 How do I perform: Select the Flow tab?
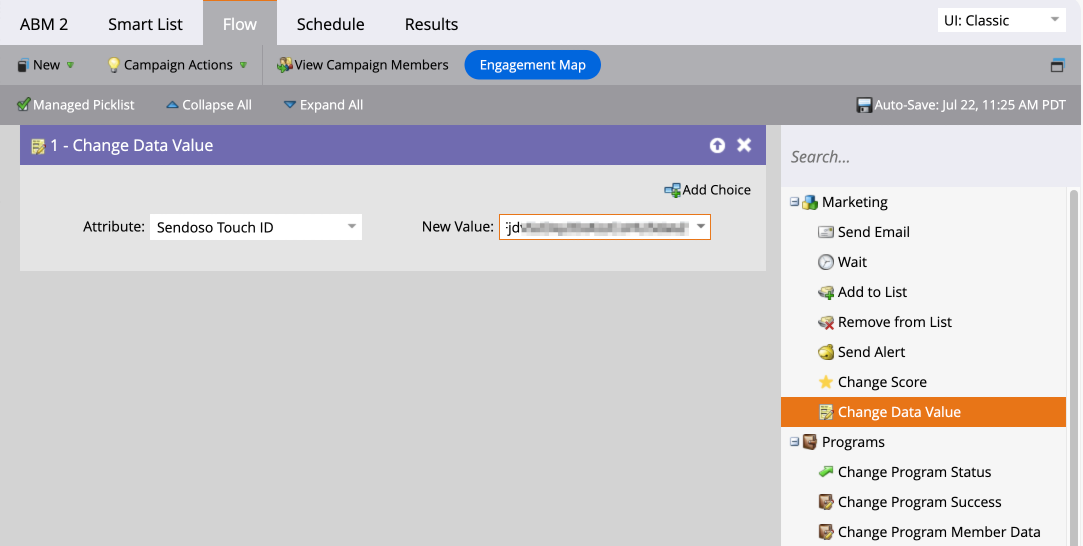[x=240, y=24]
